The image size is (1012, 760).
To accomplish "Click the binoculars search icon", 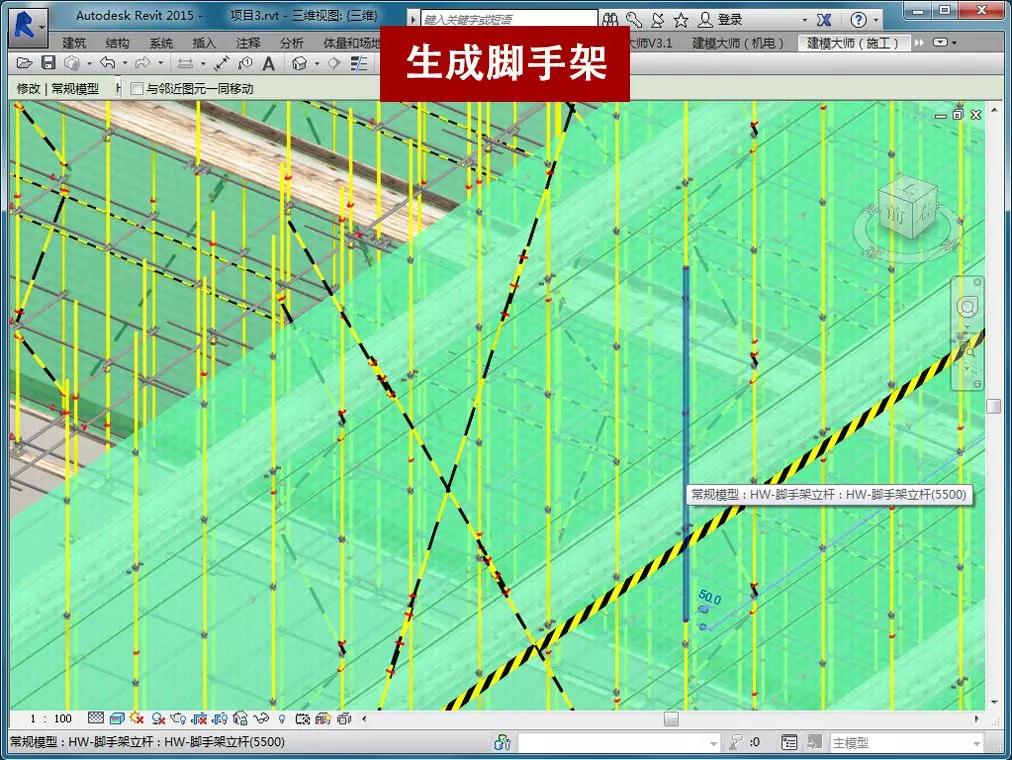I will [610, 20].
